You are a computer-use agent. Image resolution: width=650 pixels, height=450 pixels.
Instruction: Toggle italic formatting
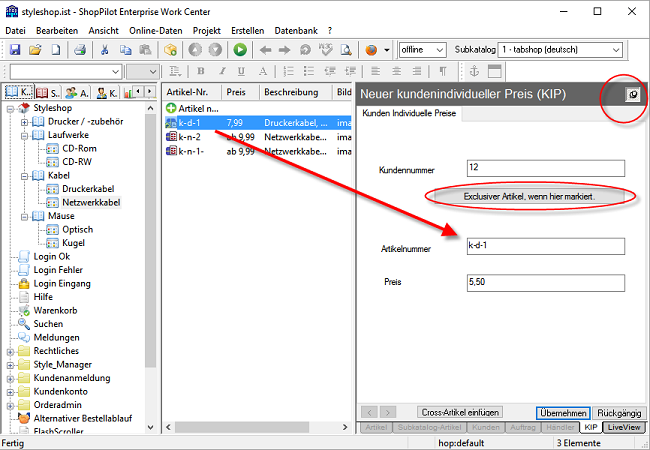click(222, 71)
